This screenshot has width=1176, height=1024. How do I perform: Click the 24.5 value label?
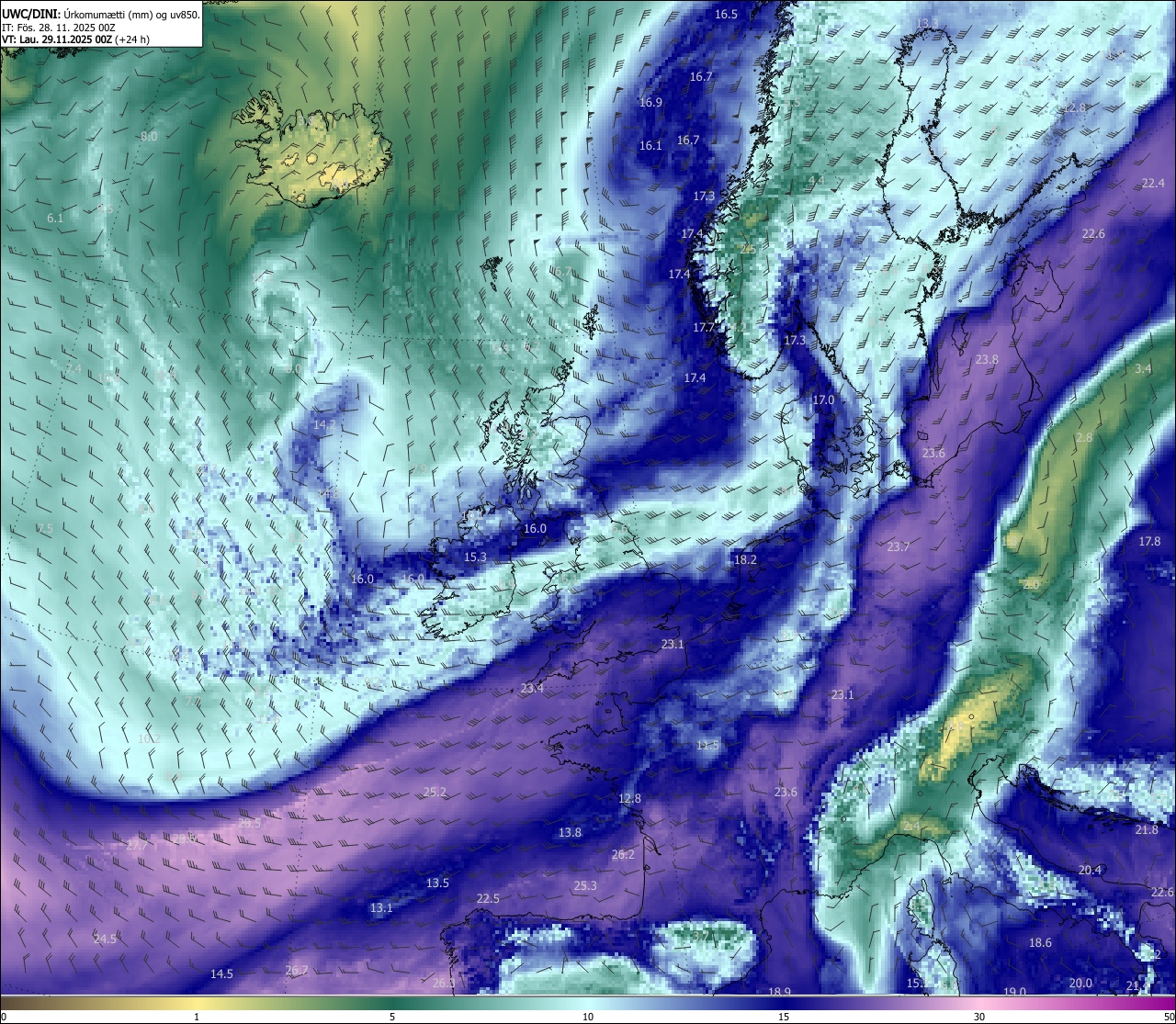(x=105, y=939)
